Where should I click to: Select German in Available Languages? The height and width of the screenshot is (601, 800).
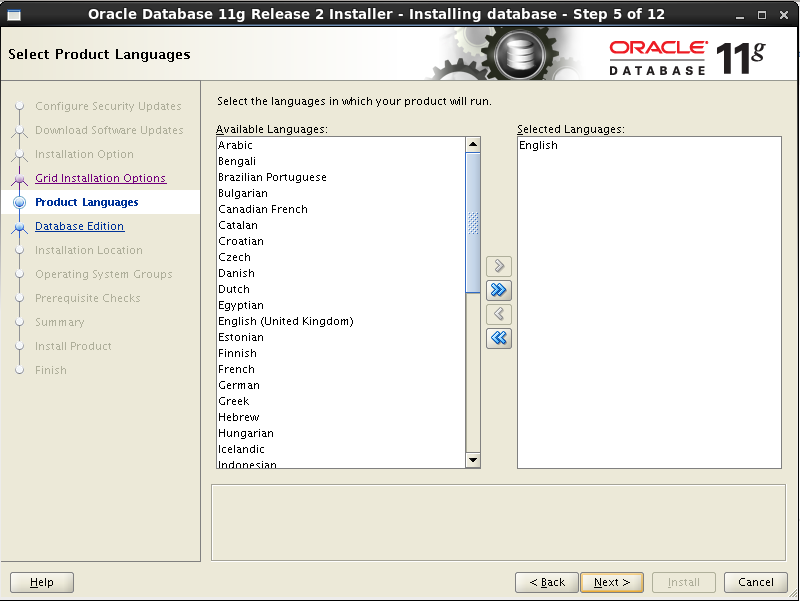pyautogui.click(x=341, y=385)
